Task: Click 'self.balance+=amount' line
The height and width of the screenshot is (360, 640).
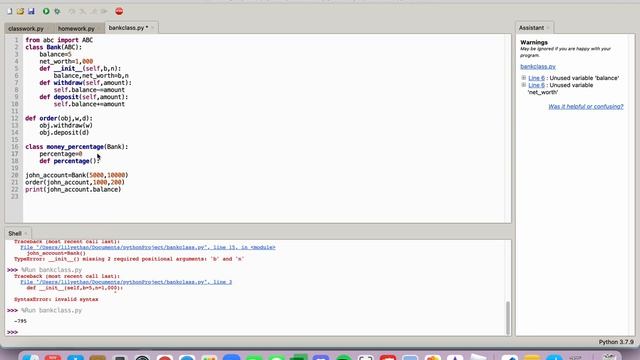Action: [x=89, y=104]
